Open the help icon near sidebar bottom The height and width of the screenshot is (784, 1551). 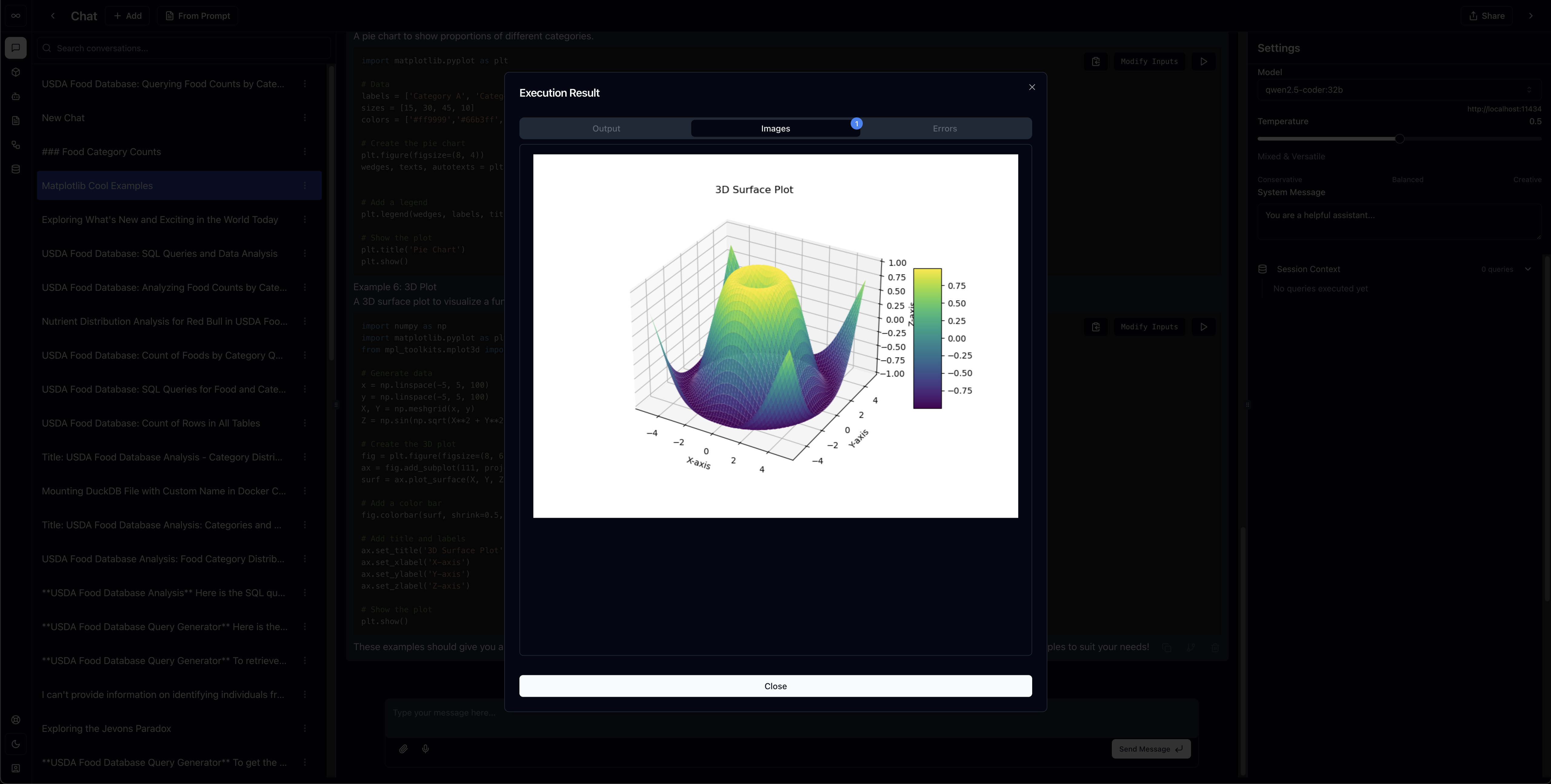(x=16, y=719)
